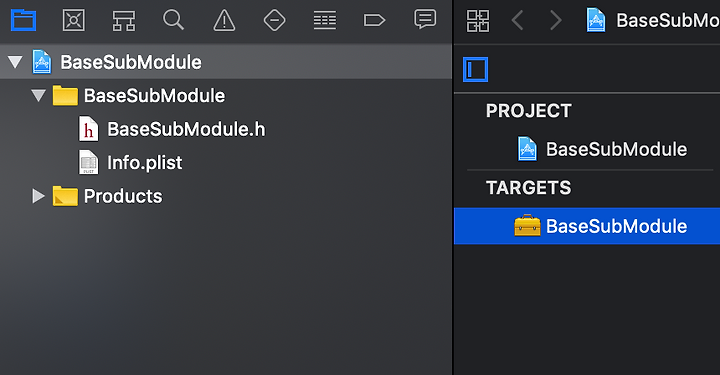Select the BaseSubModule target
Image resolution: width=720 pixels, height=375 pixels.
coord(587,226)
